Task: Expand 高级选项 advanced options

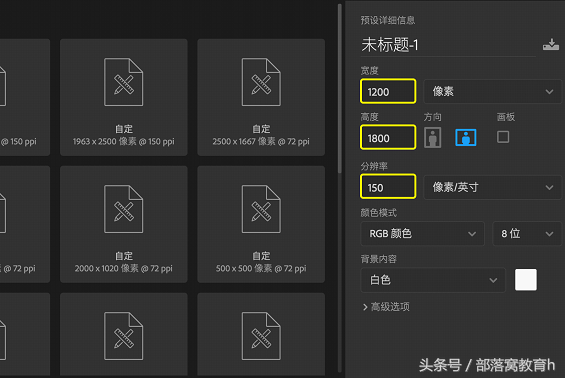Action: tap(386, 307)
